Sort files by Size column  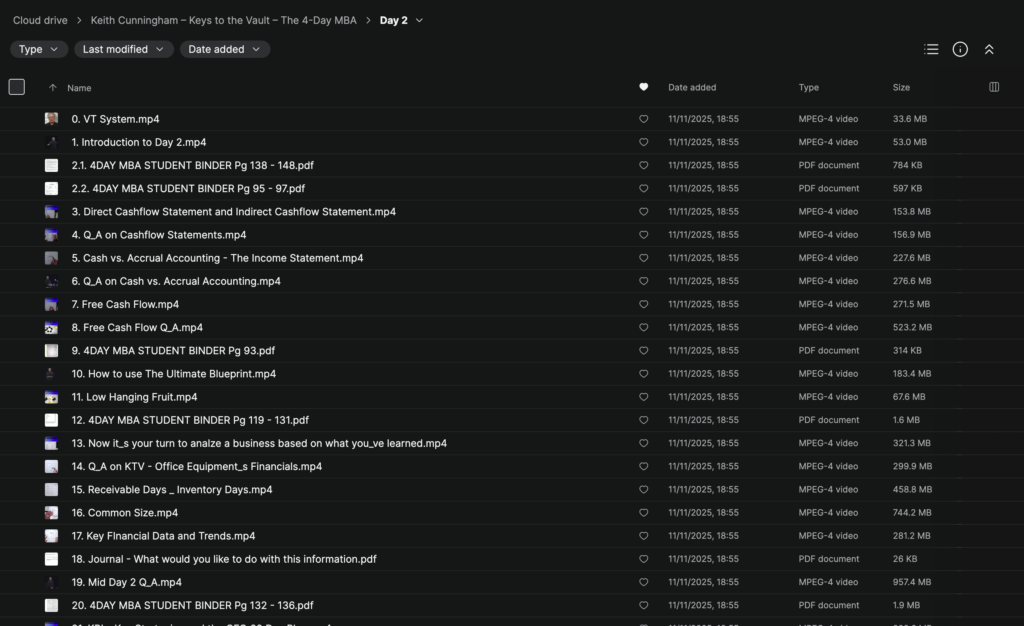point(901,87)
